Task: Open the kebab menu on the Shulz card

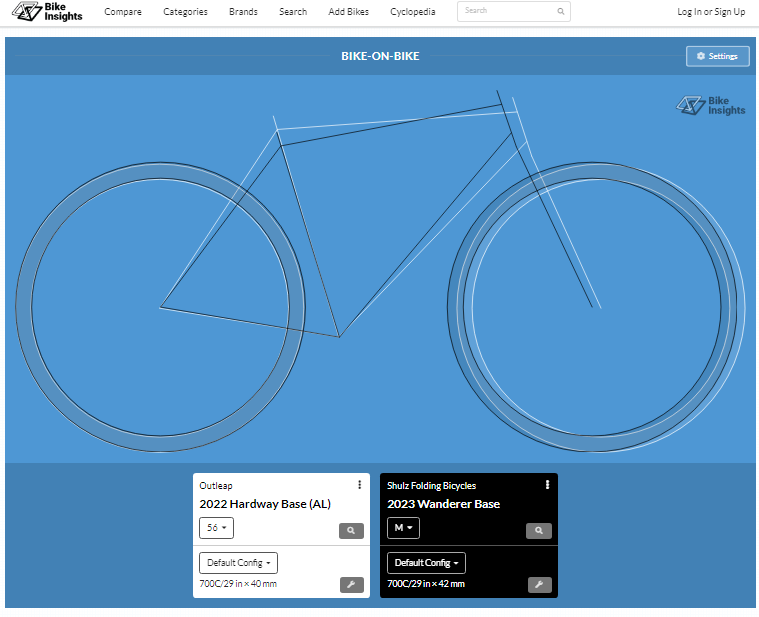Action: coord(547,484)
